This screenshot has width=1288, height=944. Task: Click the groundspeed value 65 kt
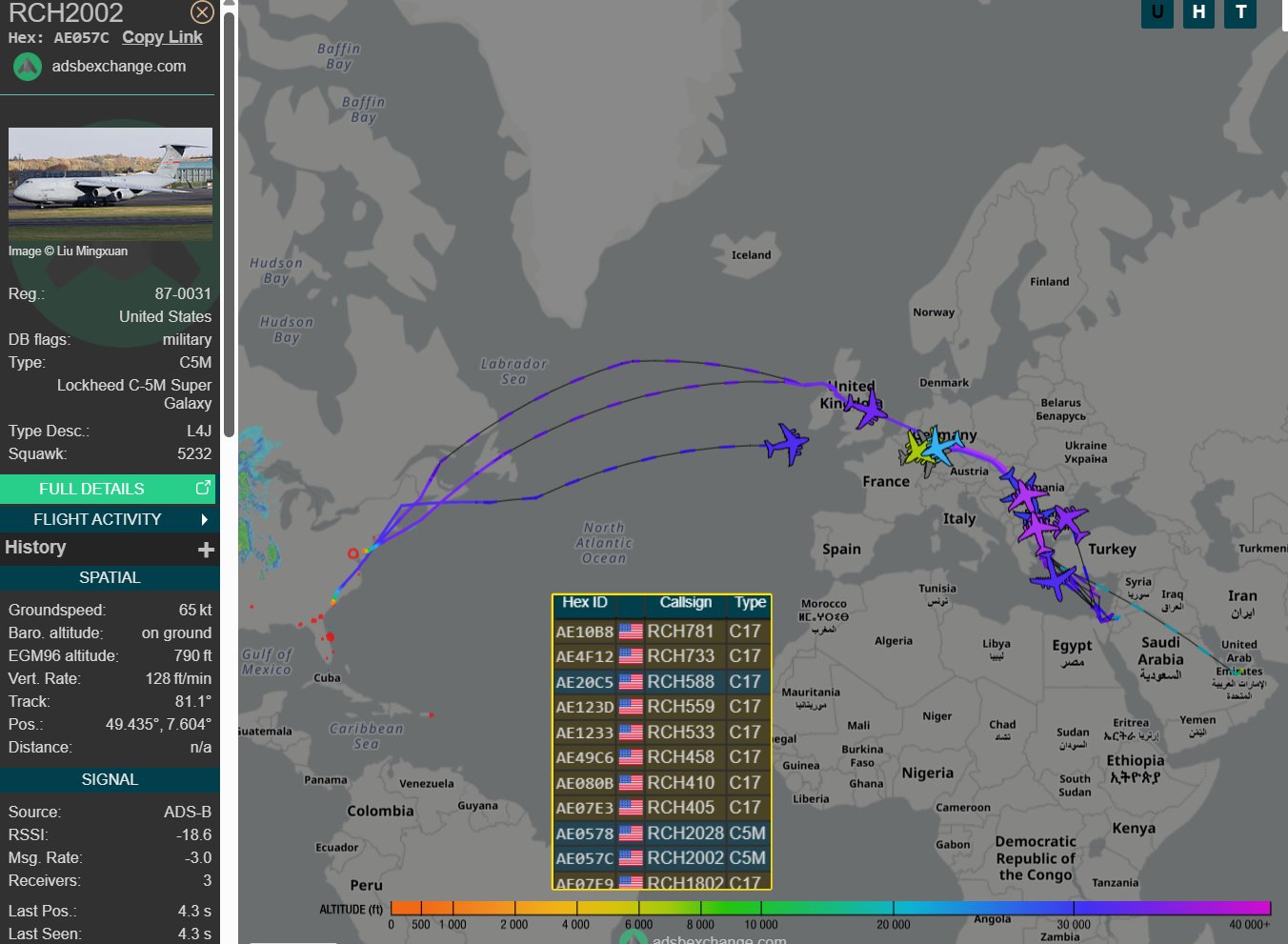(x=195, y=611)
